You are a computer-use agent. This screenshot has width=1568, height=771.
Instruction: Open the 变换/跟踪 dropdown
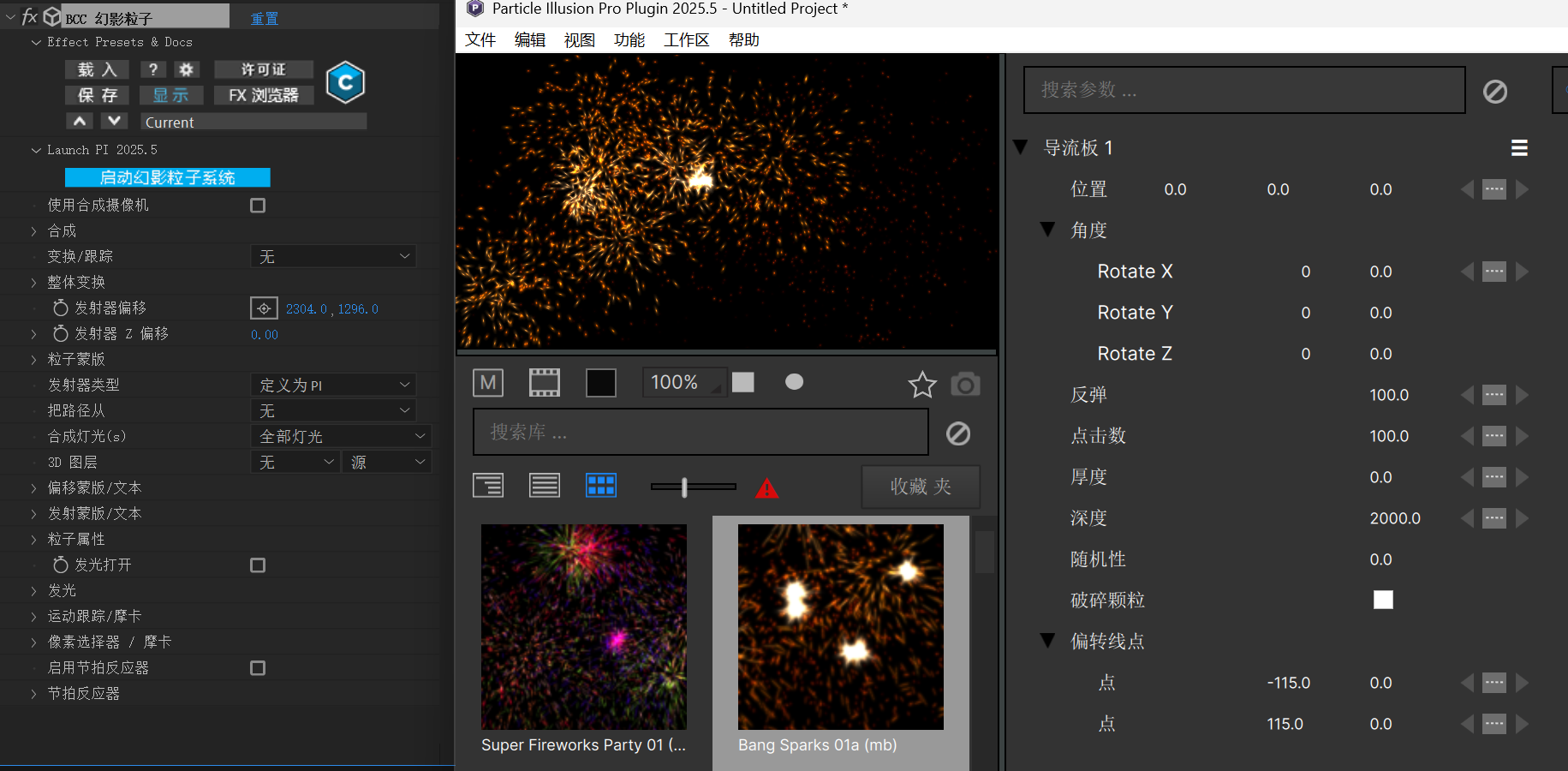pyautogui.click(x=333, y=256)
